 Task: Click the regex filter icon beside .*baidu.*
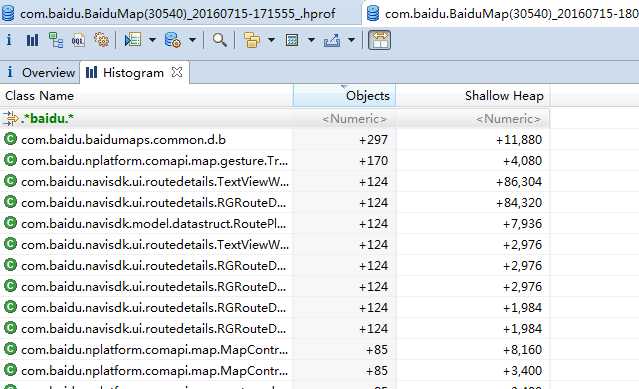click(10, 119)
